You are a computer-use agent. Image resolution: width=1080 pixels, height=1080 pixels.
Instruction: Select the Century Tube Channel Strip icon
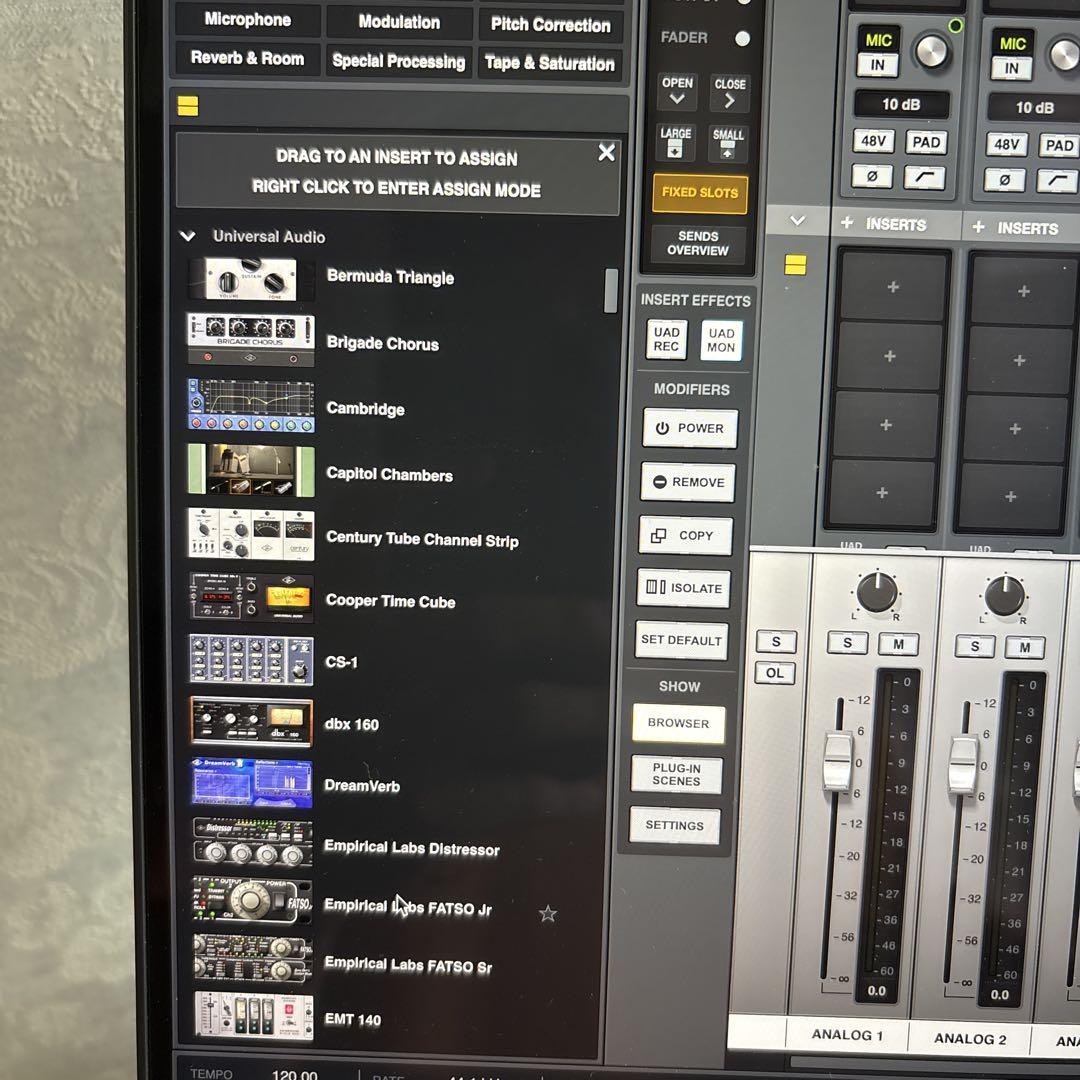(x=251, y=534)
